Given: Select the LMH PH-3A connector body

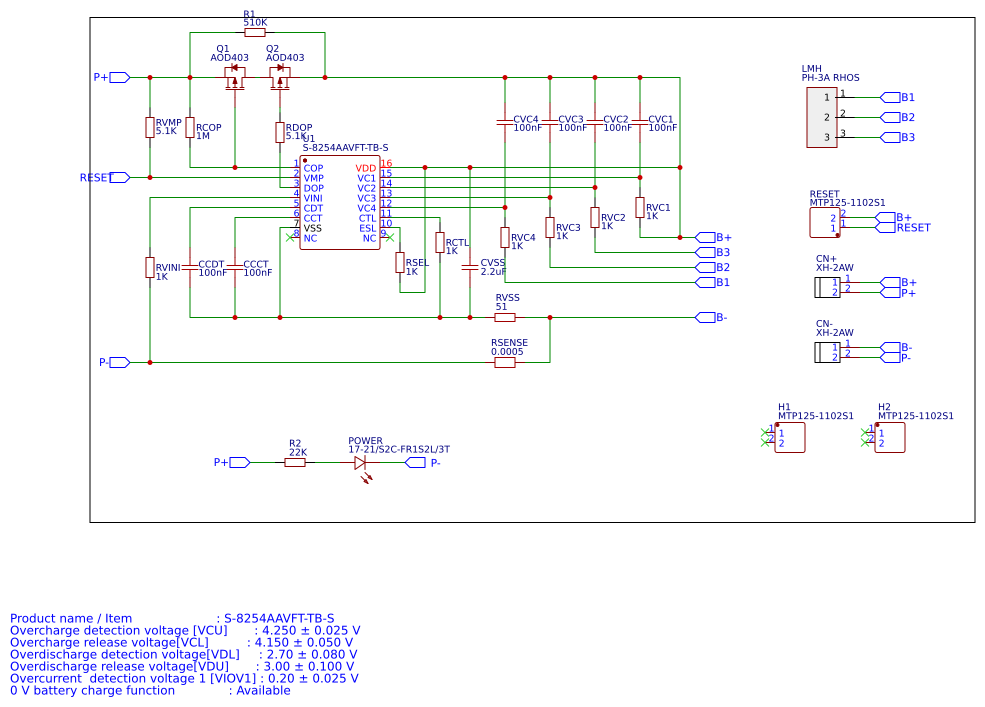Looking at the screenshot, I should pos(821,117).
